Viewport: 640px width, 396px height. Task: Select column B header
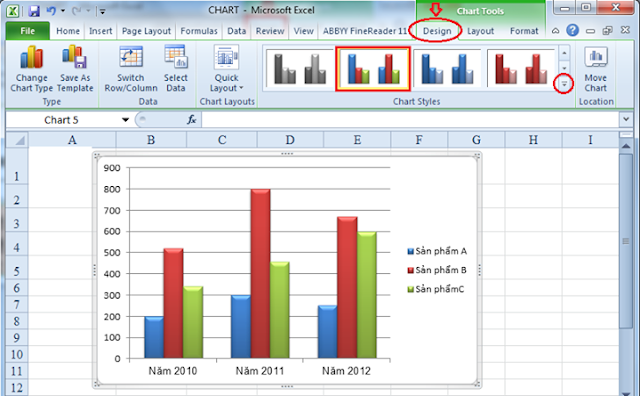click(151, 140)
